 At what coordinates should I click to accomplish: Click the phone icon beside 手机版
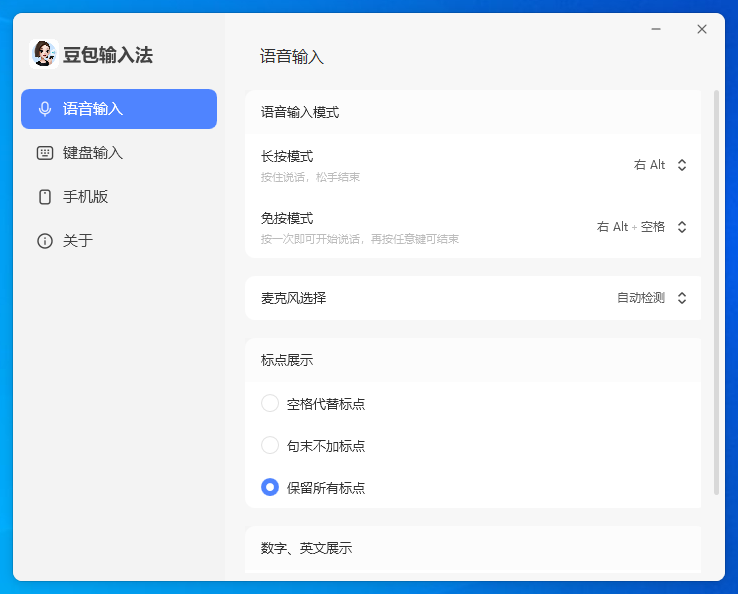pos(45,197)
